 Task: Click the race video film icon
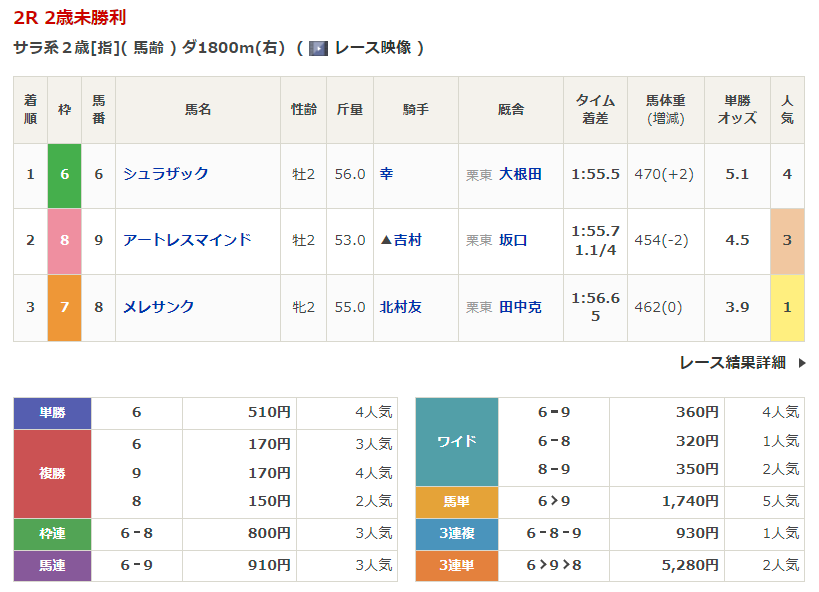[318, 48]
